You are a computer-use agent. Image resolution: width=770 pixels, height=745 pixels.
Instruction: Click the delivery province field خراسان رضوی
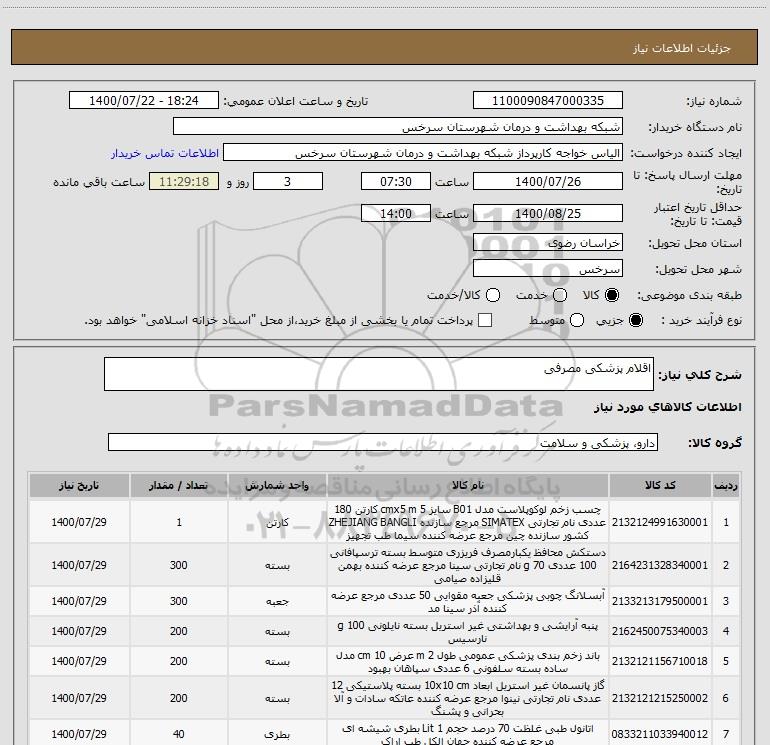[548, 243]
